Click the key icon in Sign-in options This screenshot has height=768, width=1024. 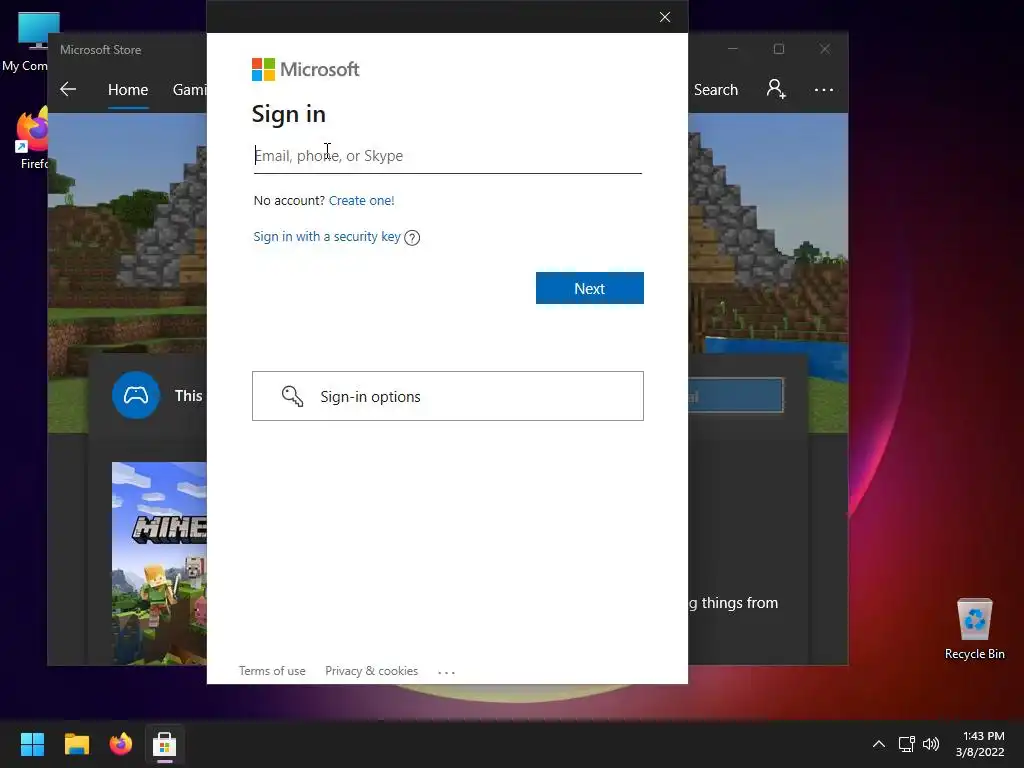292,396
